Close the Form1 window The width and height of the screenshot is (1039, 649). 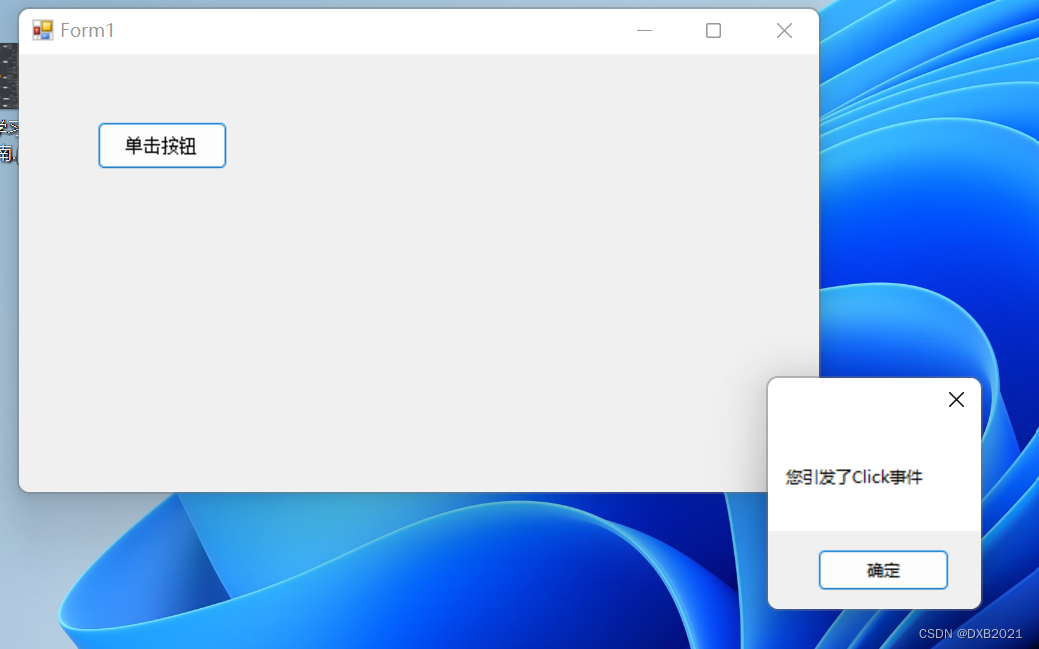click(x=784, y=30)
